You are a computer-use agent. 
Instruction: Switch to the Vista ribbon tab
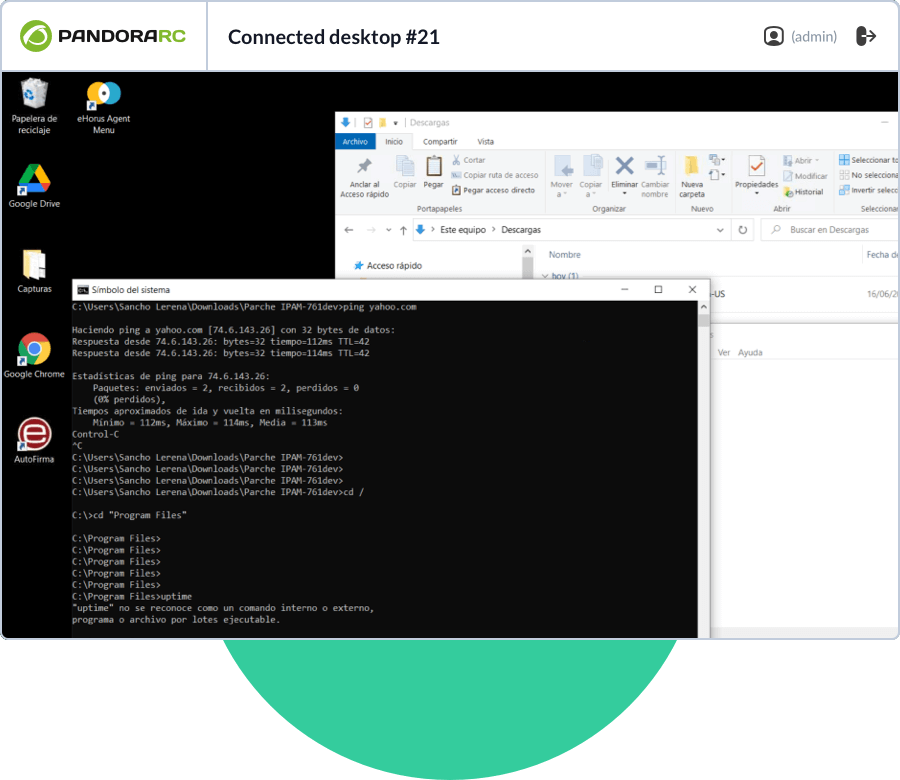[x=486, y=141]
